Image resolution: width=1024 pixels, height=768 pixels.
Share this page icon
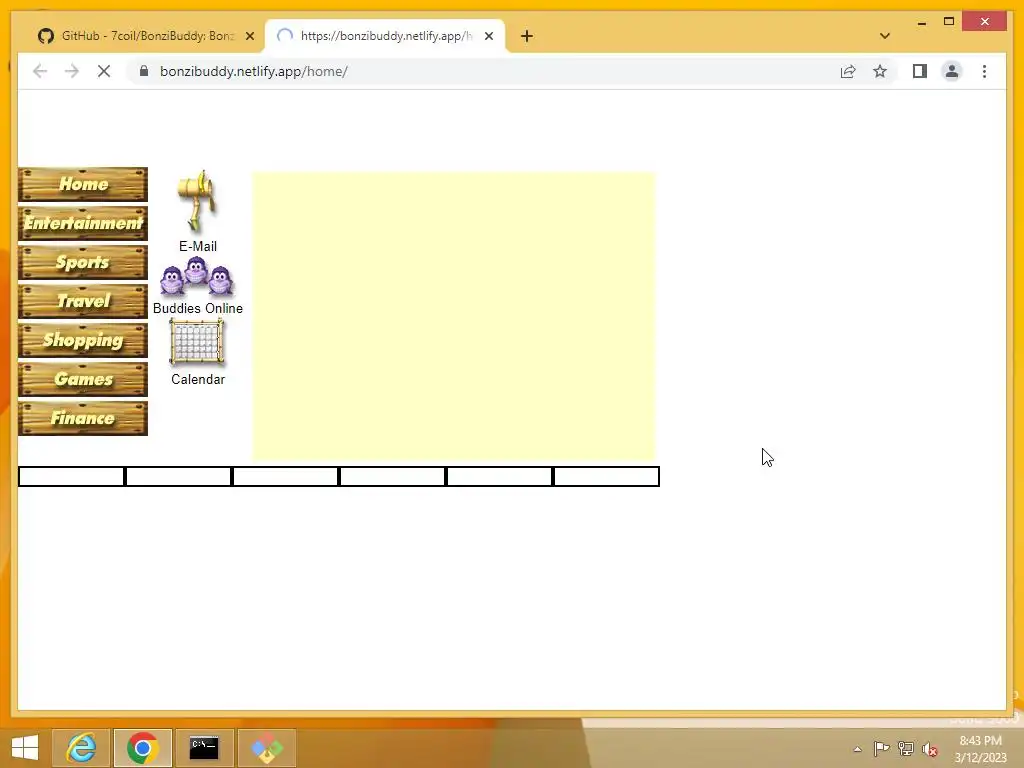(848, 71)
